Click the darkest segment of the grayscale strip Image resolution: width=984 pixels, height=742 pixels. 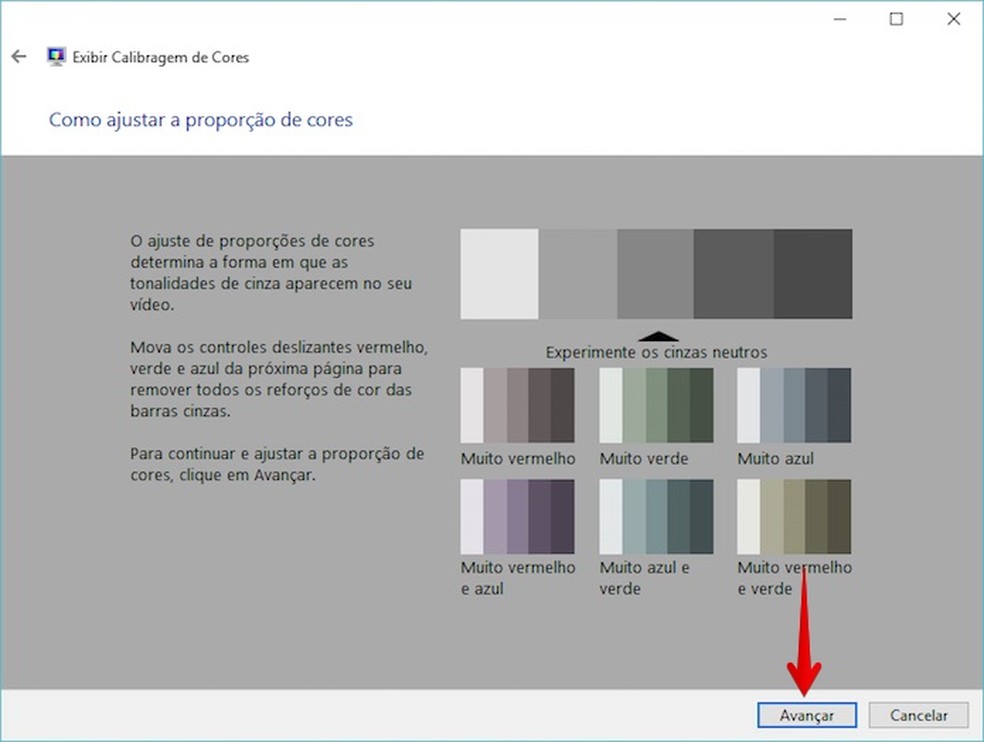click(813, 273)
